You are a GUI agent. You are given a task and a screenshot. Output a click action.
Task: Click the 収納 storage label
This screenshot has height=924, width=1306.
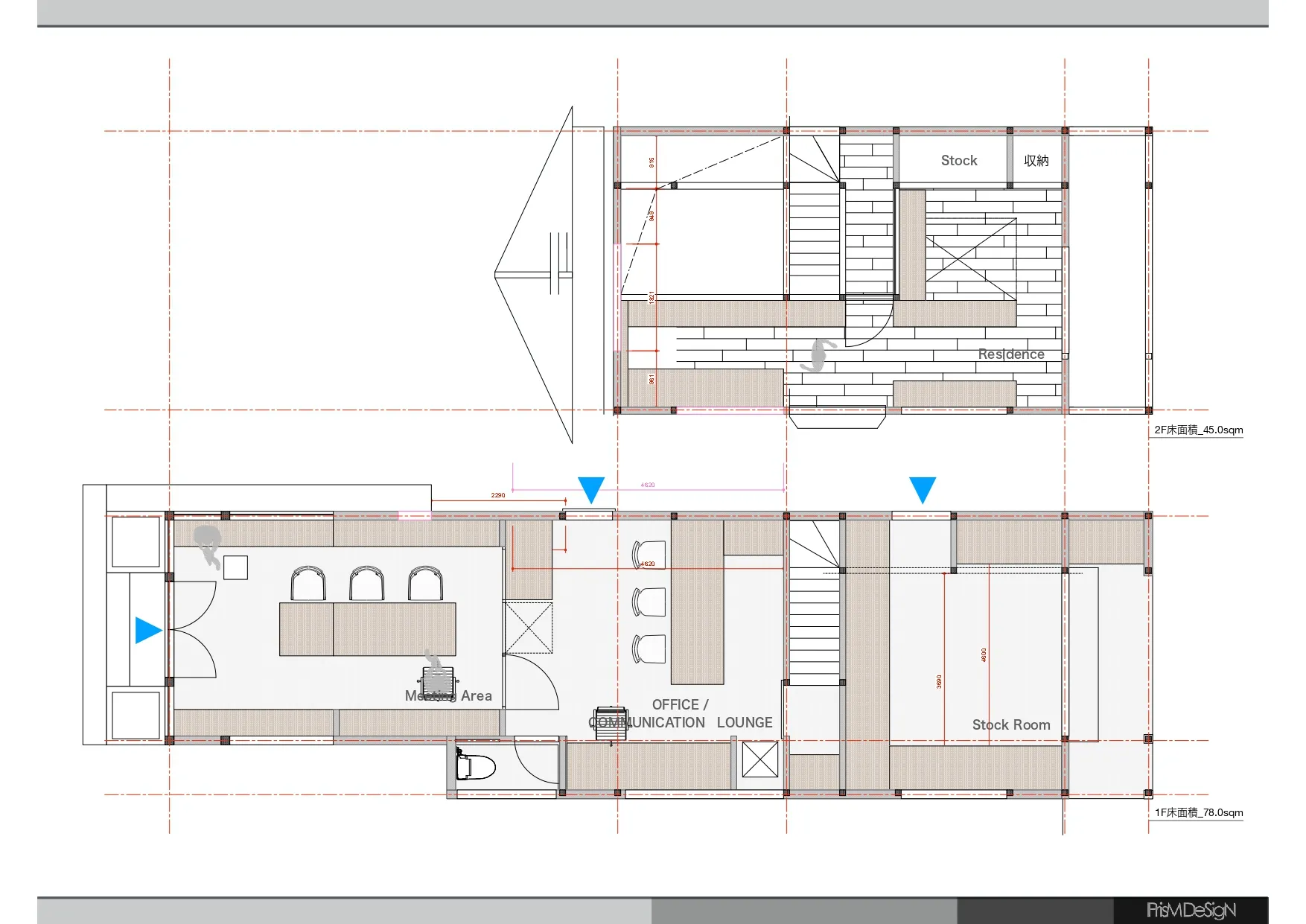(1036, 161)
